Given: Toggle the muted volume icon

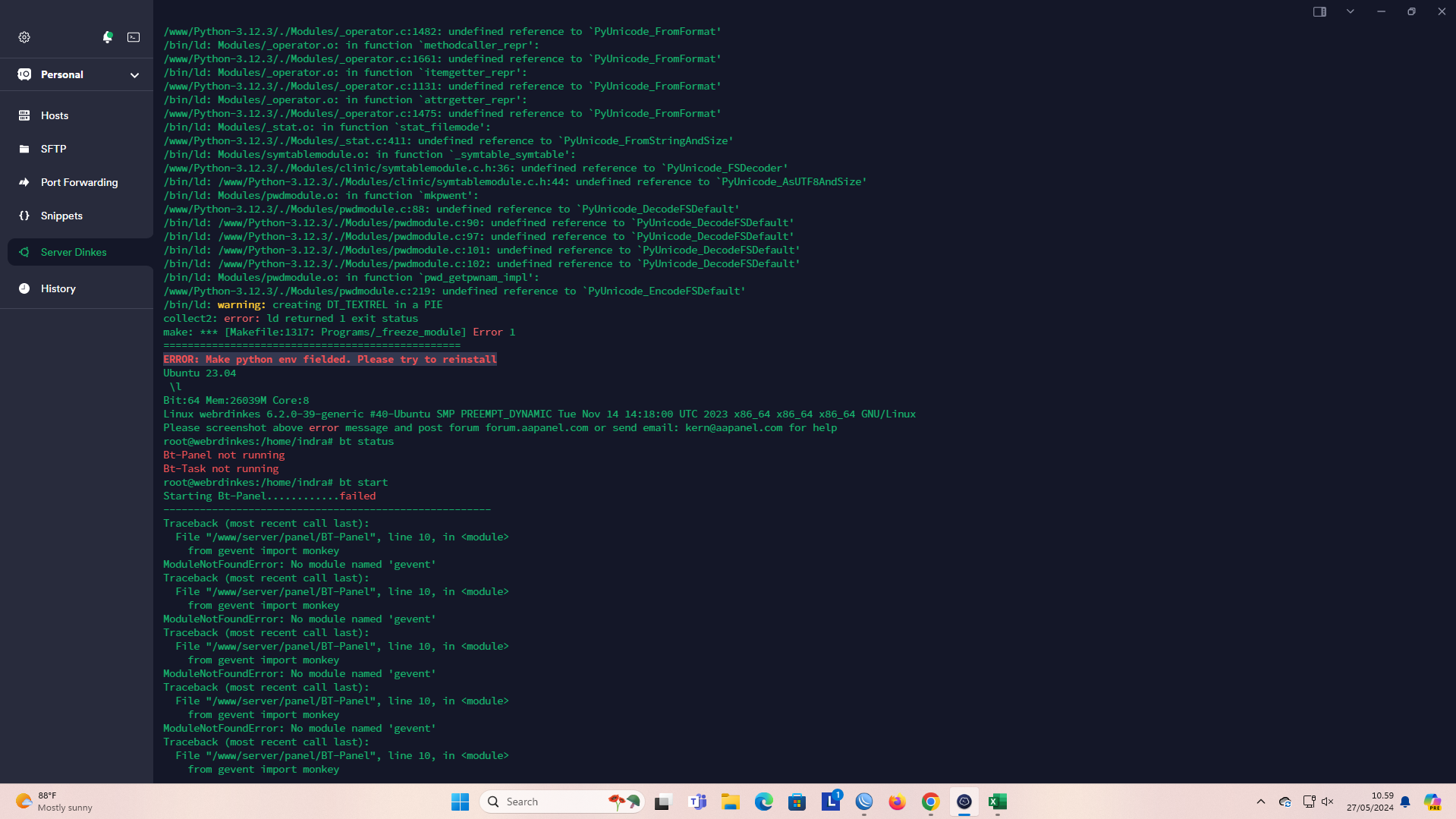Looking at the screenshot, I should click(1327, 802).
